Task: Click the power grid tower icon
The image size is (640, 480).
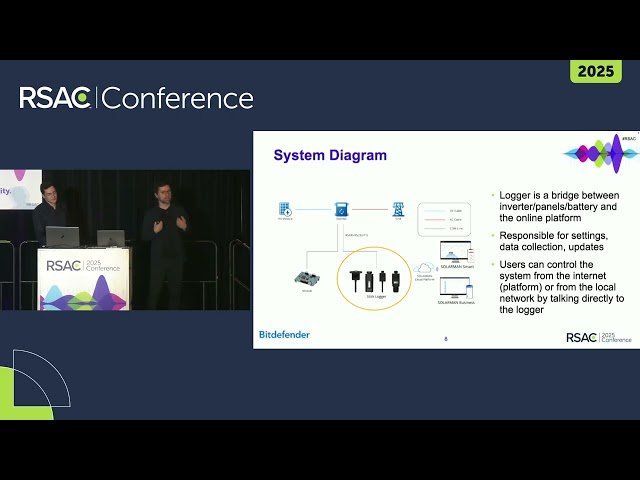Action: [x=398, y=210]
